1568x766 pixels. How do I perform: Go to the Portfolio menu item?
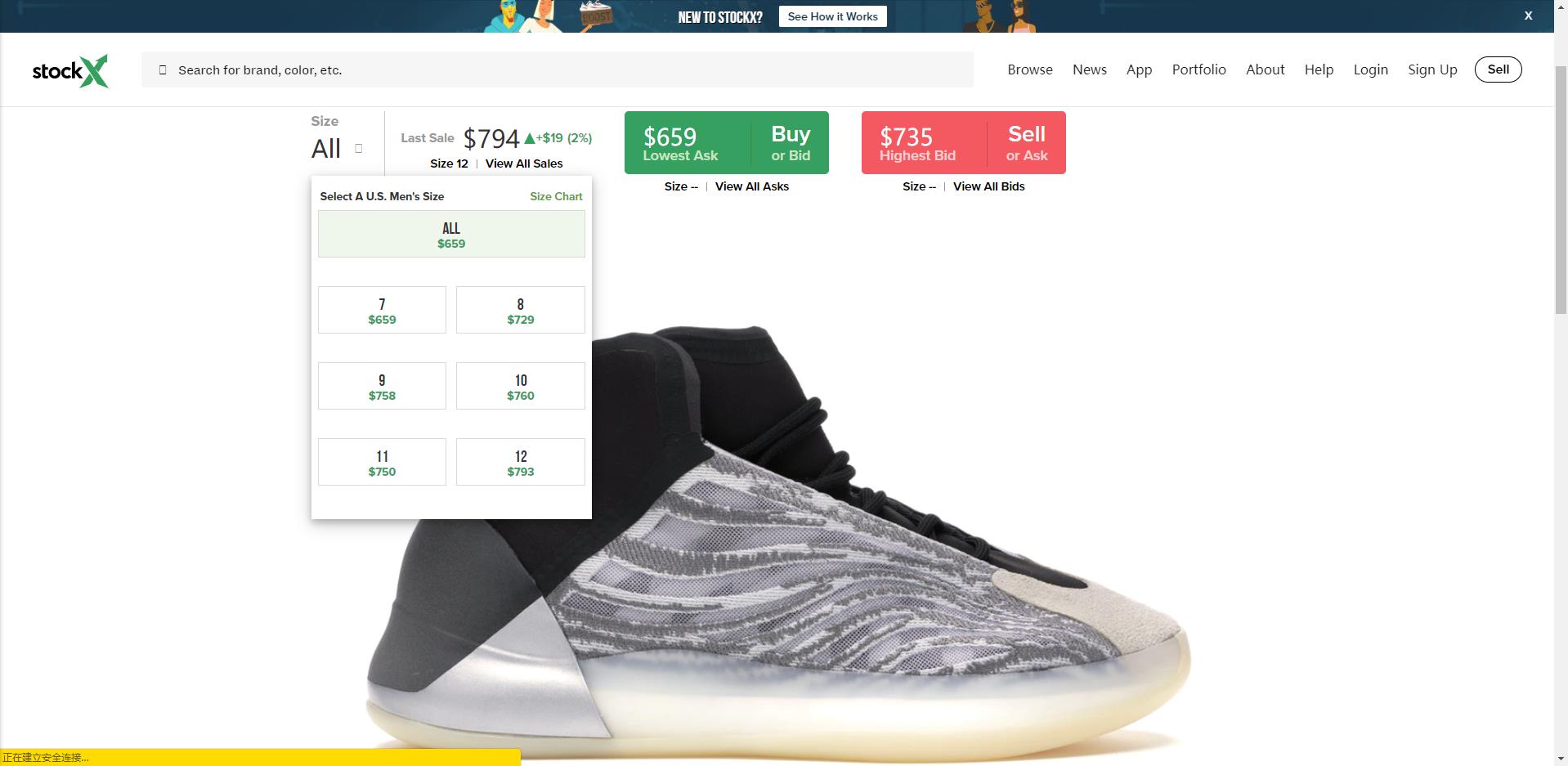tap(1198, 69)
